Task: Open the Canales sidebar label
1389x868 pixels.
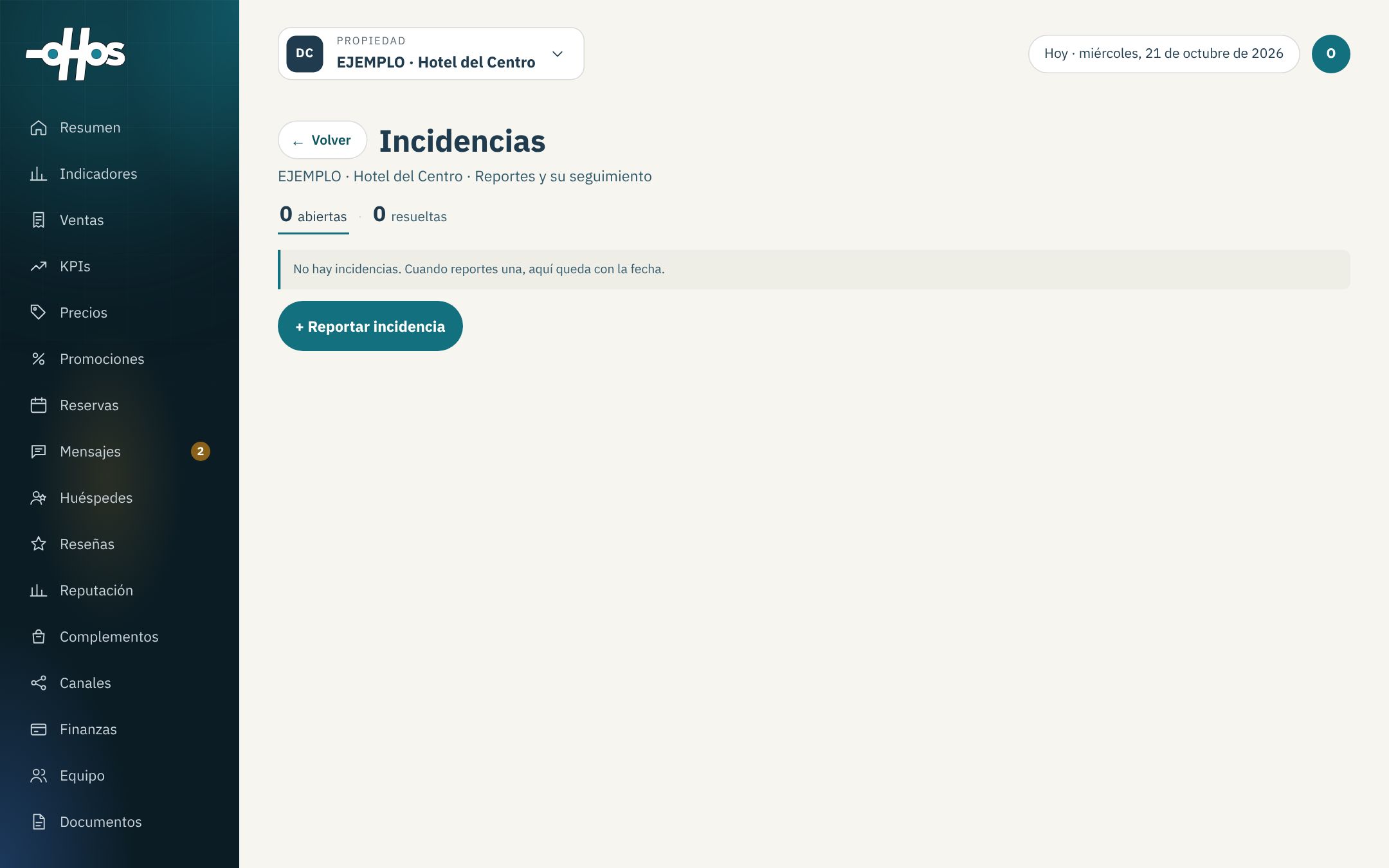Action: click(x=86, y=683)
